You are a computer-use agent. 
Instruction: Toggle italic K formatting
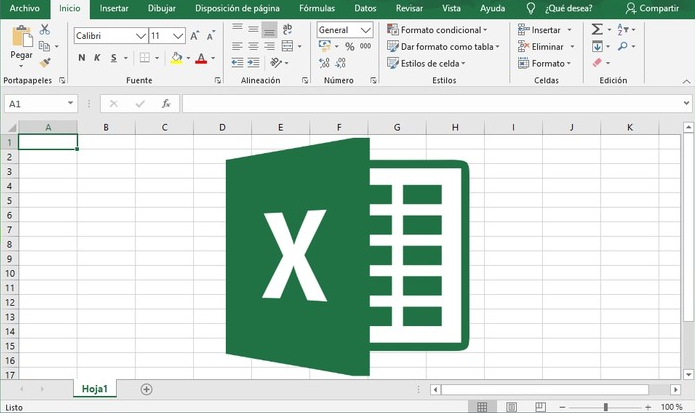97,58
